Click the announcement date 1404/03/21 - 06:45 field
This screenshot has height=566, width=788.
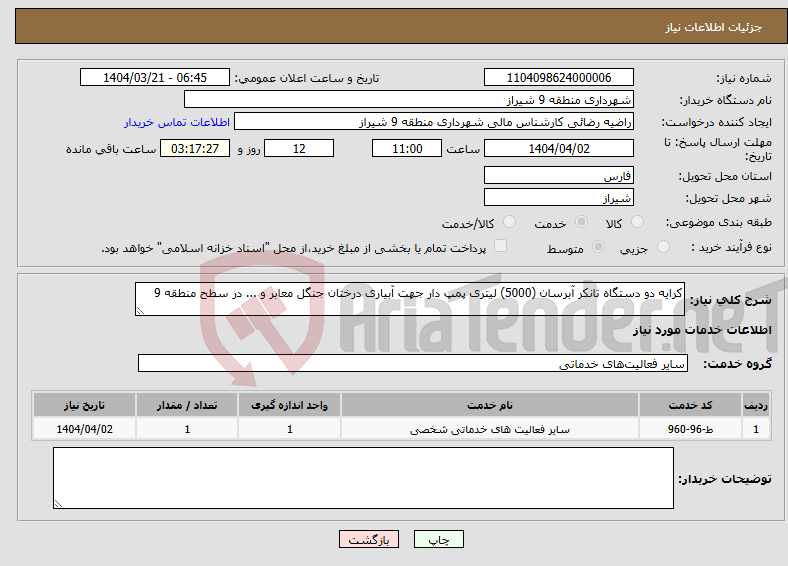click(x=155, y=77)
